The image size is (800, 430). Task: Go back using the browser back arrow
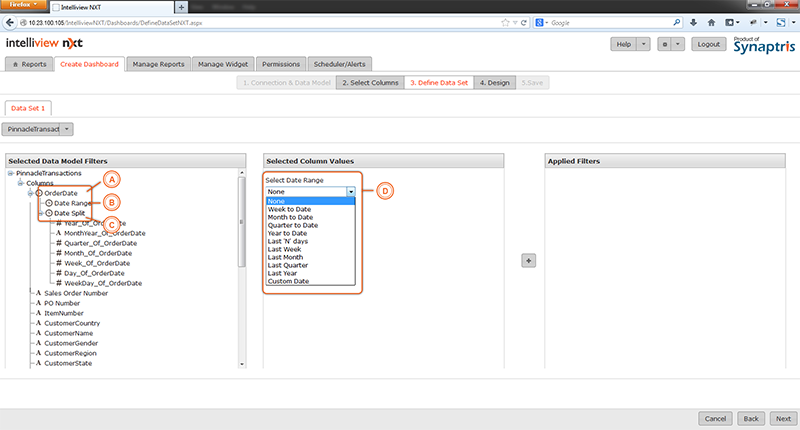[x=10, y=22]
